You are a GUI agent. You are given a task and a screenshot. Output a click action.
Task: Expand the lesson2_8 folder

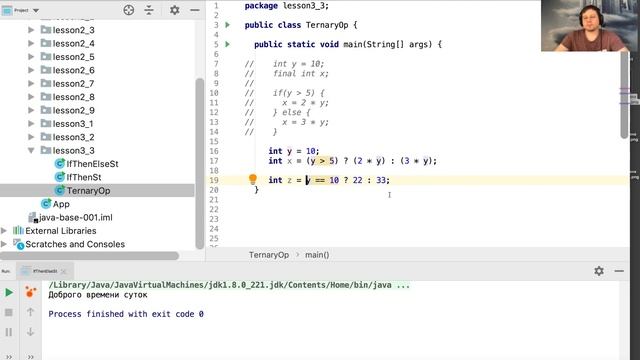[x=31, y=97]
